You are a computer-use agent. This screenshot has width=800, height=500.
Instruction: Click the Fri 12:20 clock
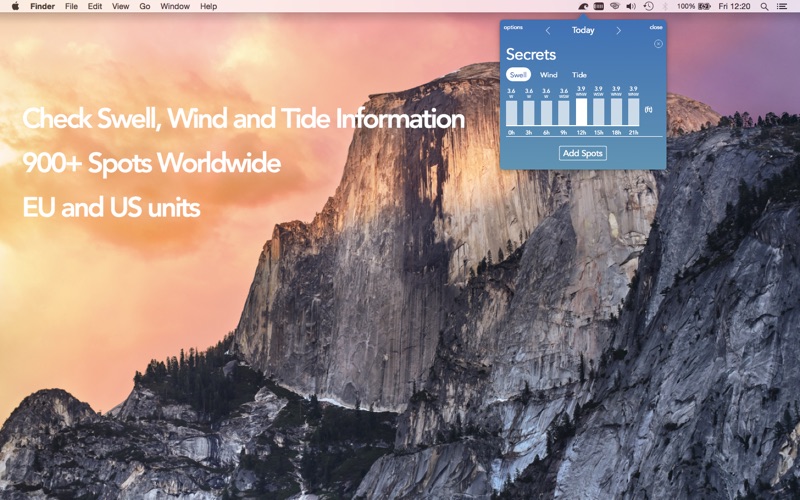pyautogui.click(x=734, y=6)
